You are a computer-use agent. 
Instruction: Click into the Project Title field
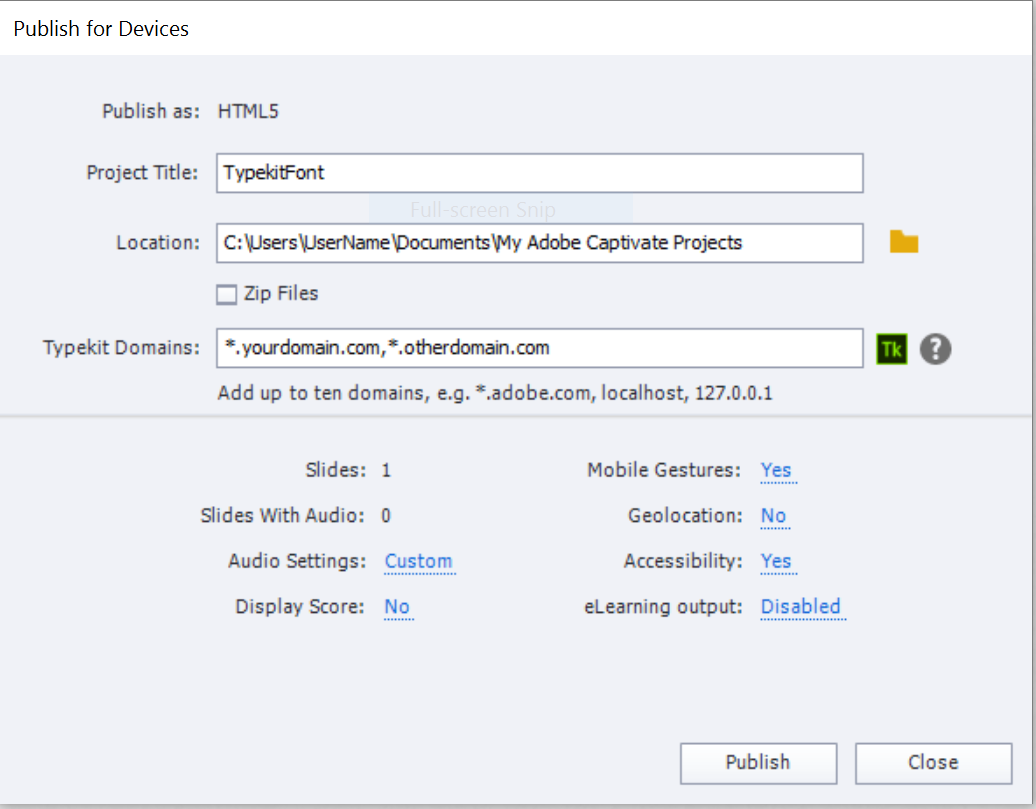539,173
